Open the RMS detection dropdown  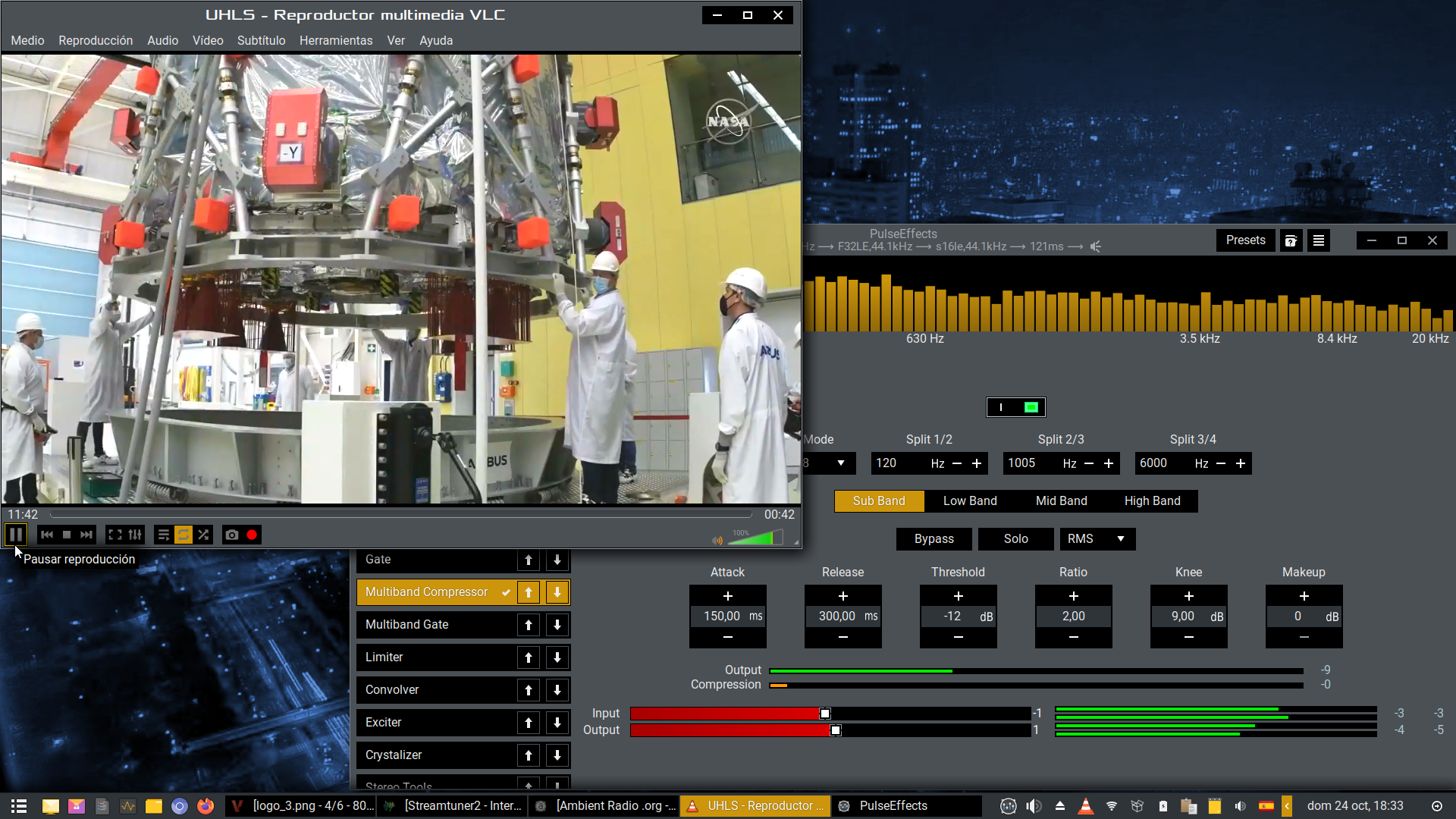coord(1097,539)
